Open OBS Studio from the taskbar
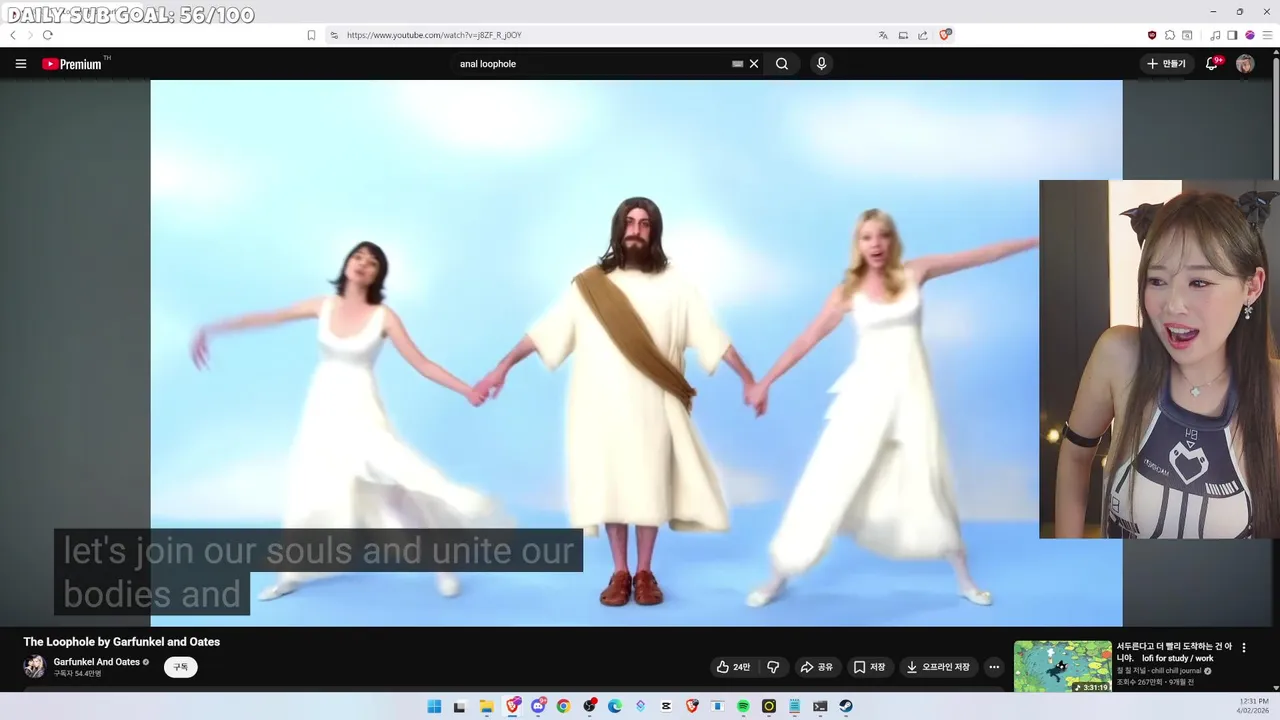This screenshot has width=1280, height=720. click(x=589, y=706)
